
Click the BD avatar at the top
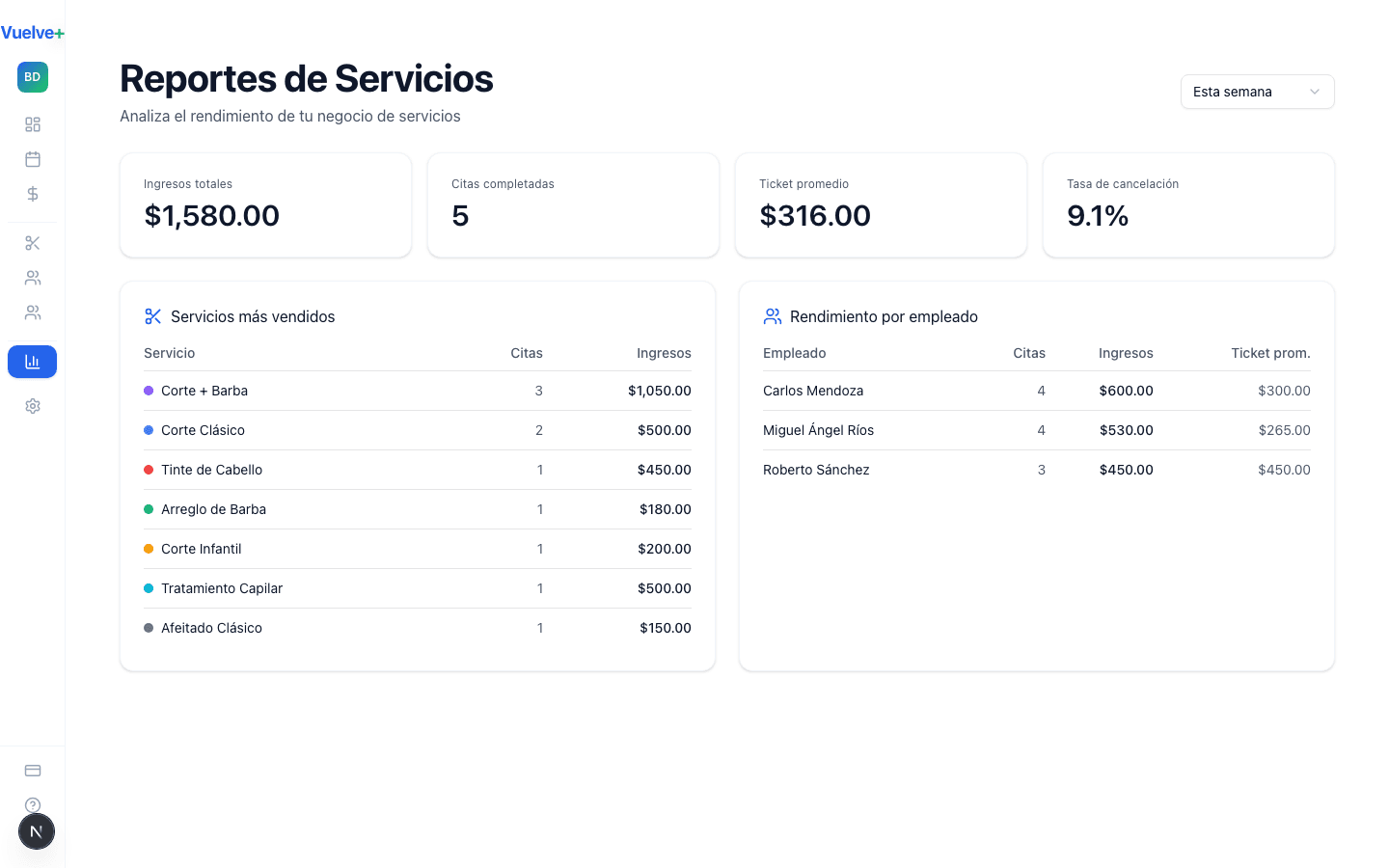pyautogui.click(x=32, y=77)
